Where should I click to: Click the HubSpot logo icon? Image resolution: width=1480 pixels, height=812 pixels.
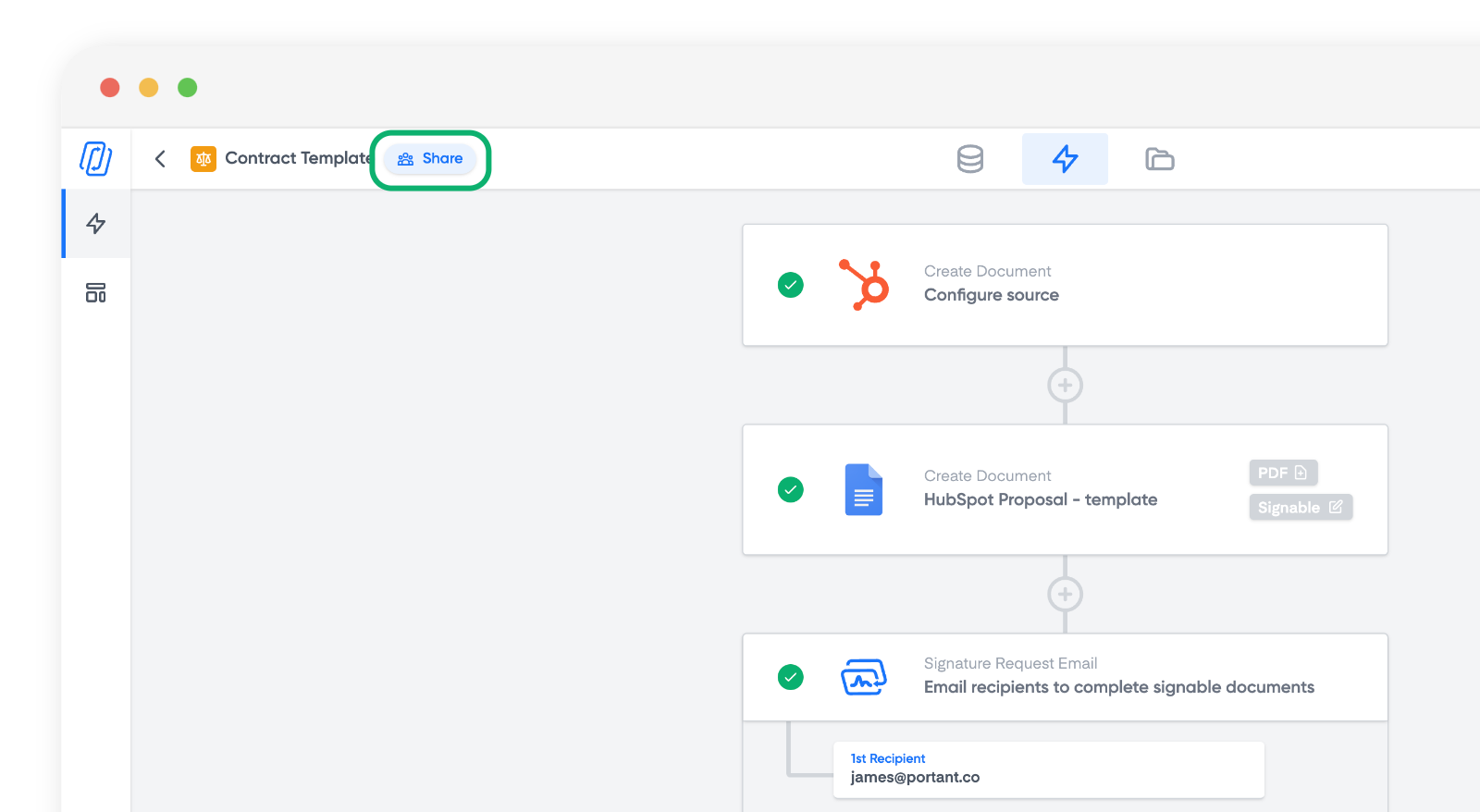click(x=864, y=285)
